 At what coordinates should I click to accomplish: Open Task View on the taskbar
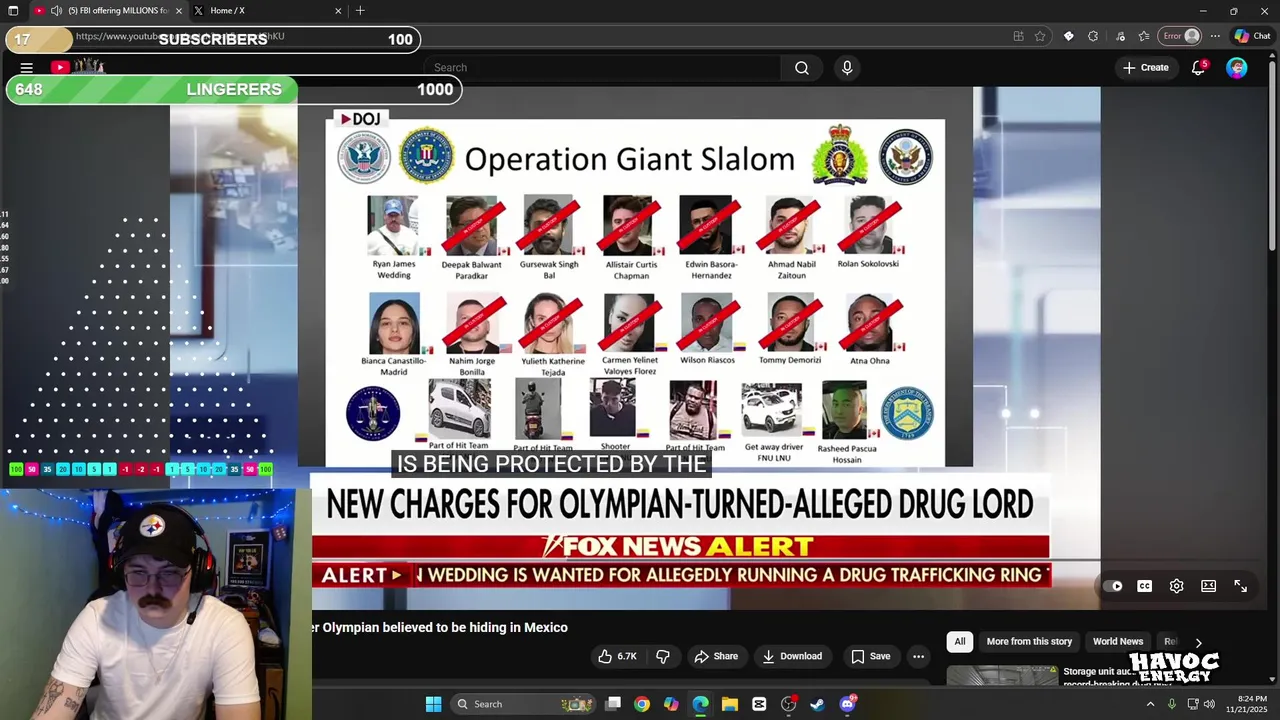point(613,704)
